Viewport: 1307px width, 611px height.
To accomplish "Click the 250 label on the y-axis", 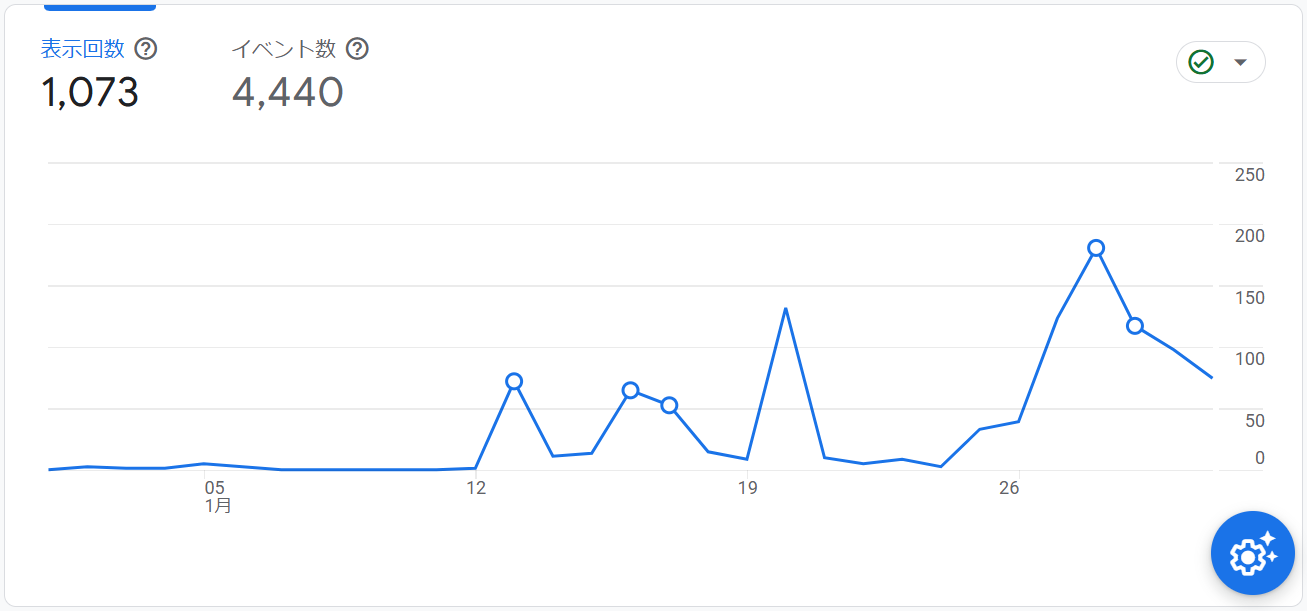I will (x=1250, y=175).
